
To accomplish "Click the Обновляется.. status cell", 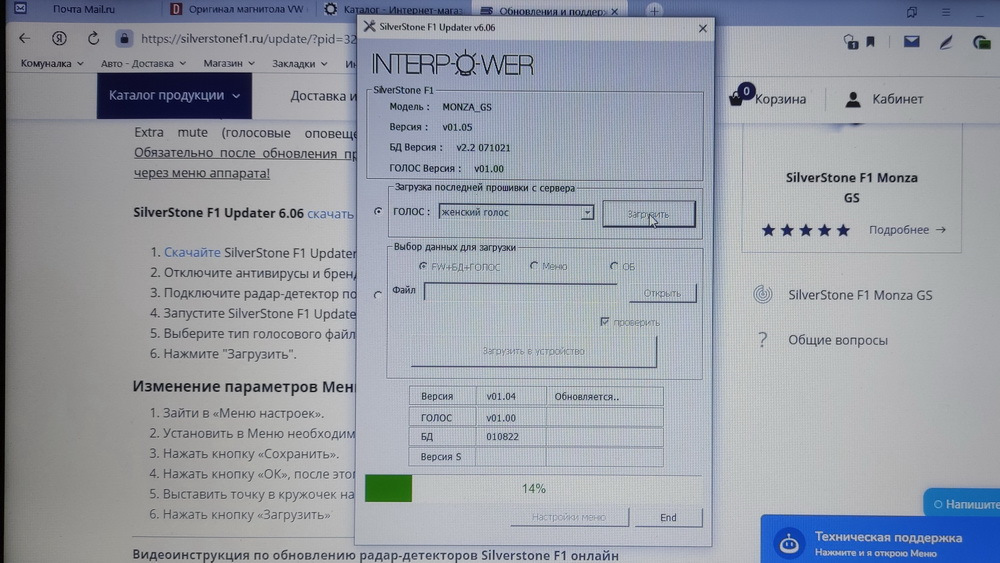I will click(605, 396).
